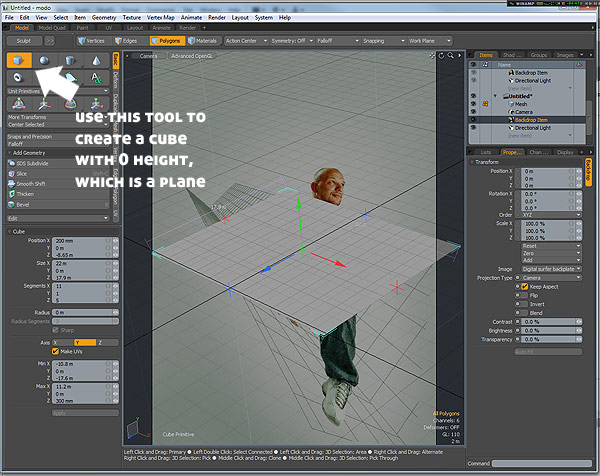The width and height of the screenshot is (600, 476).
Task: Select the Cylinder primitive tool
Action: point(70,60)
